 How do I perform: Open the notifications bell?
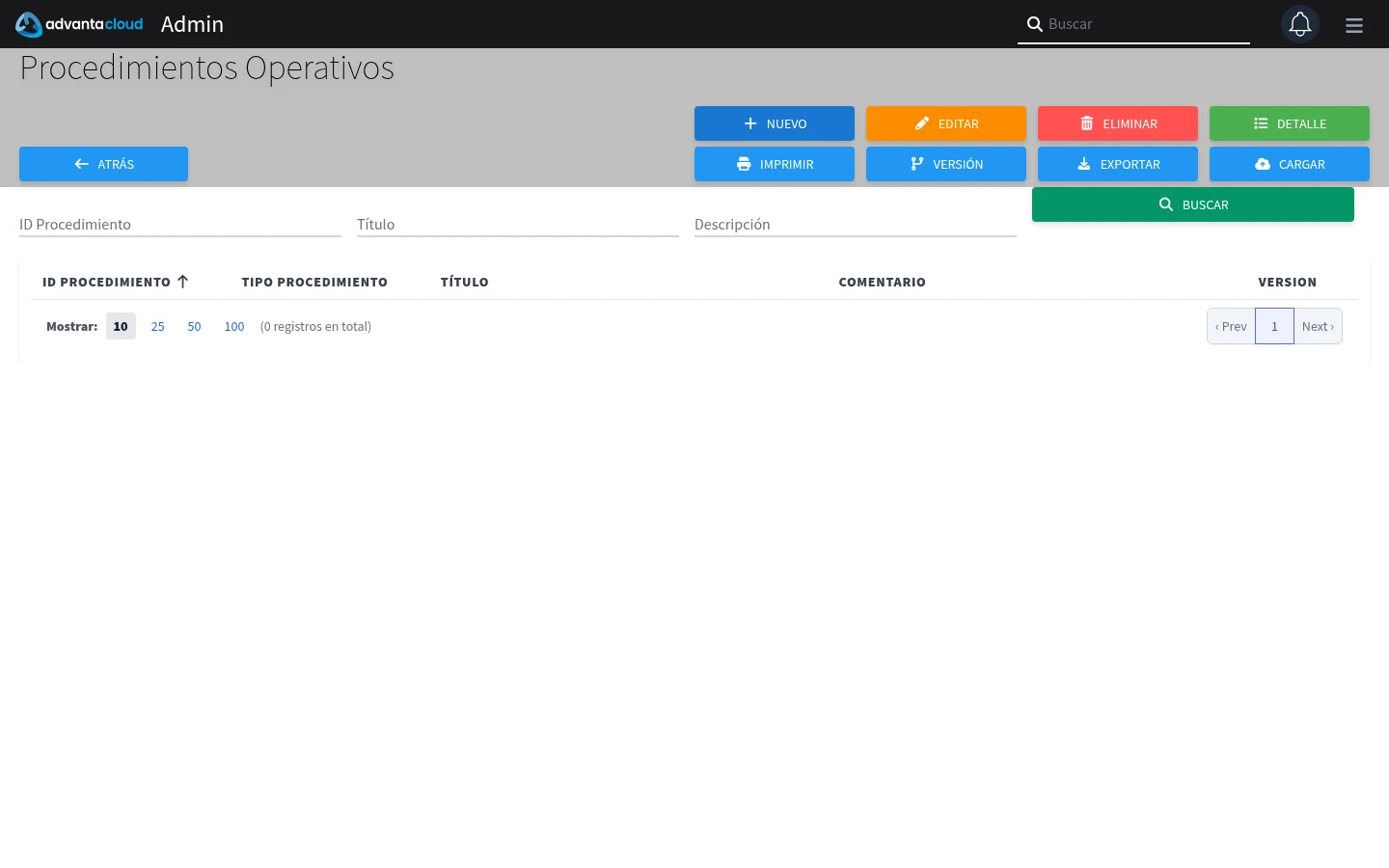click(1300, 24)
